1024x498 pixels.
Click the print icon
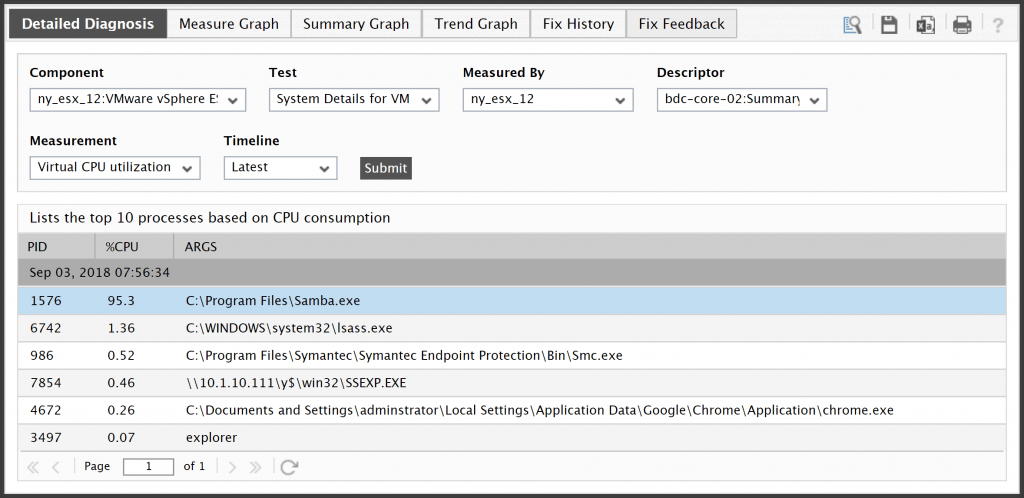[x=962, y=25]
